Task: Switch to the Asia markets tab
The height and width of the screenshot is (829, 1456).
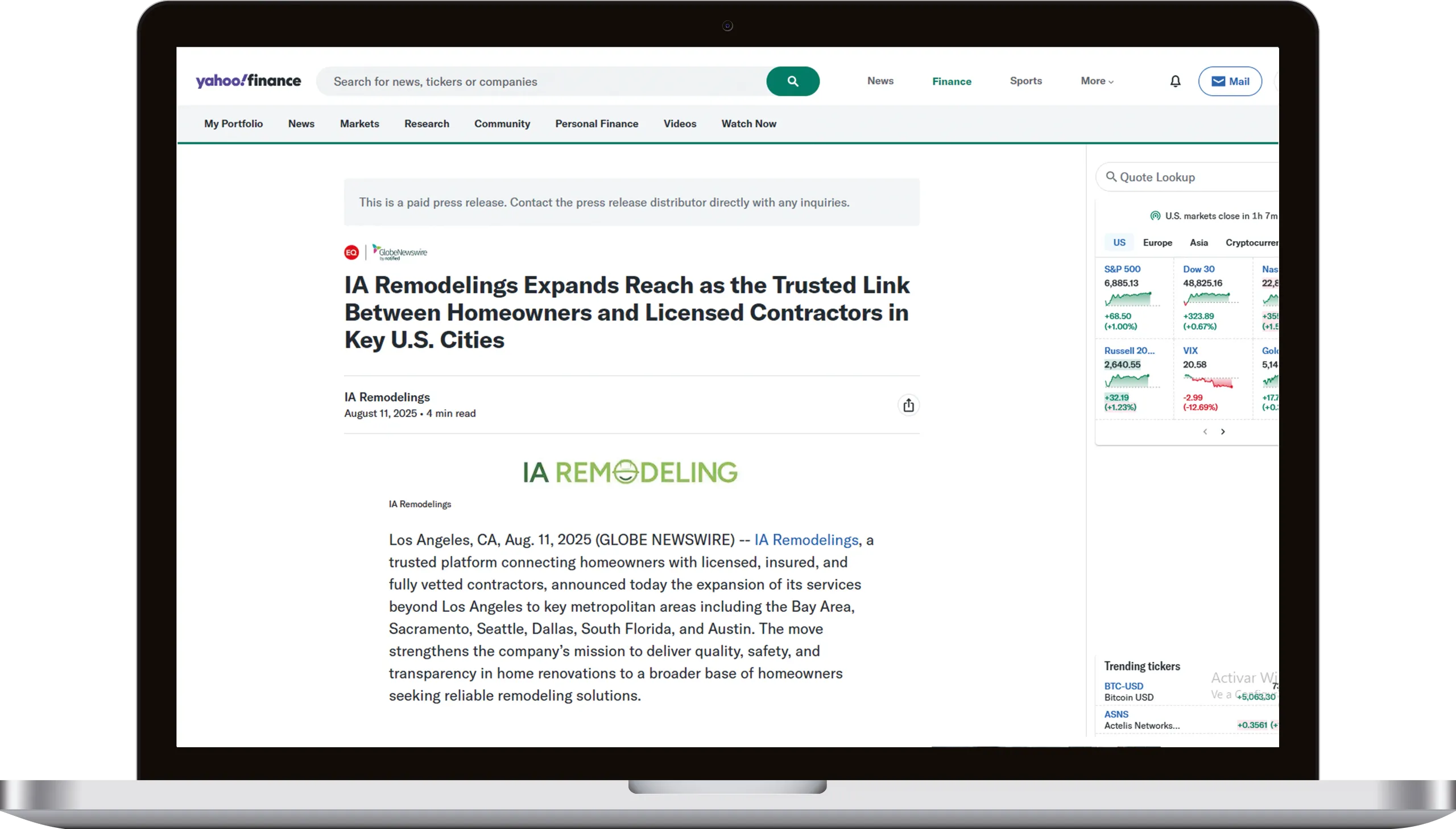Action: tap(1198, 243)
